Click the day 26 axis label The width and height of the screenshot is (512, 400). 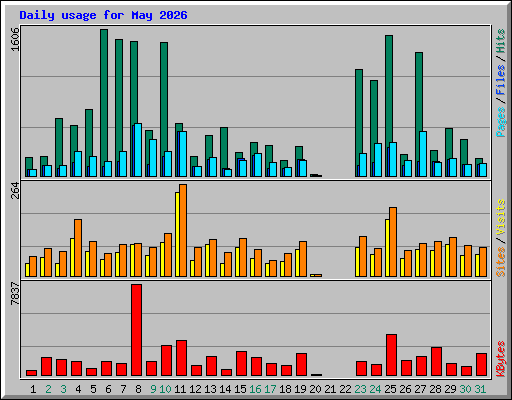(x=405, y=389)
